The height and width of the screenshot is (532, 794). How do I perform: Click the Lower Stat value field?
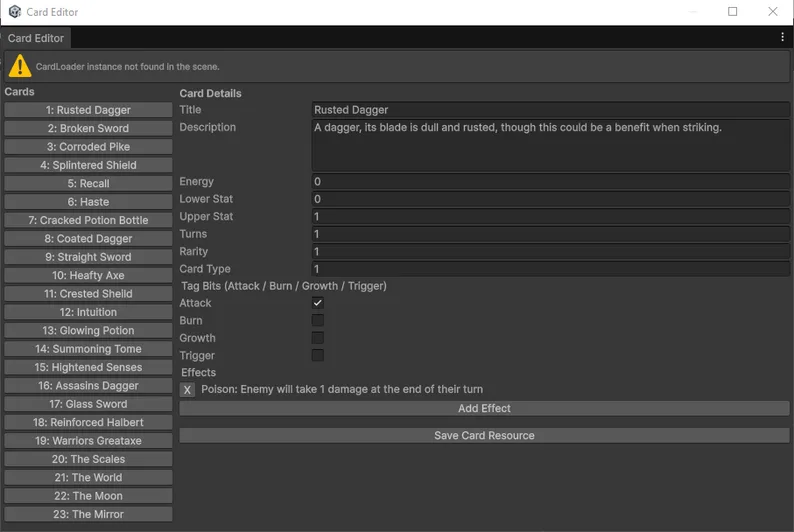tap(550, 199)
